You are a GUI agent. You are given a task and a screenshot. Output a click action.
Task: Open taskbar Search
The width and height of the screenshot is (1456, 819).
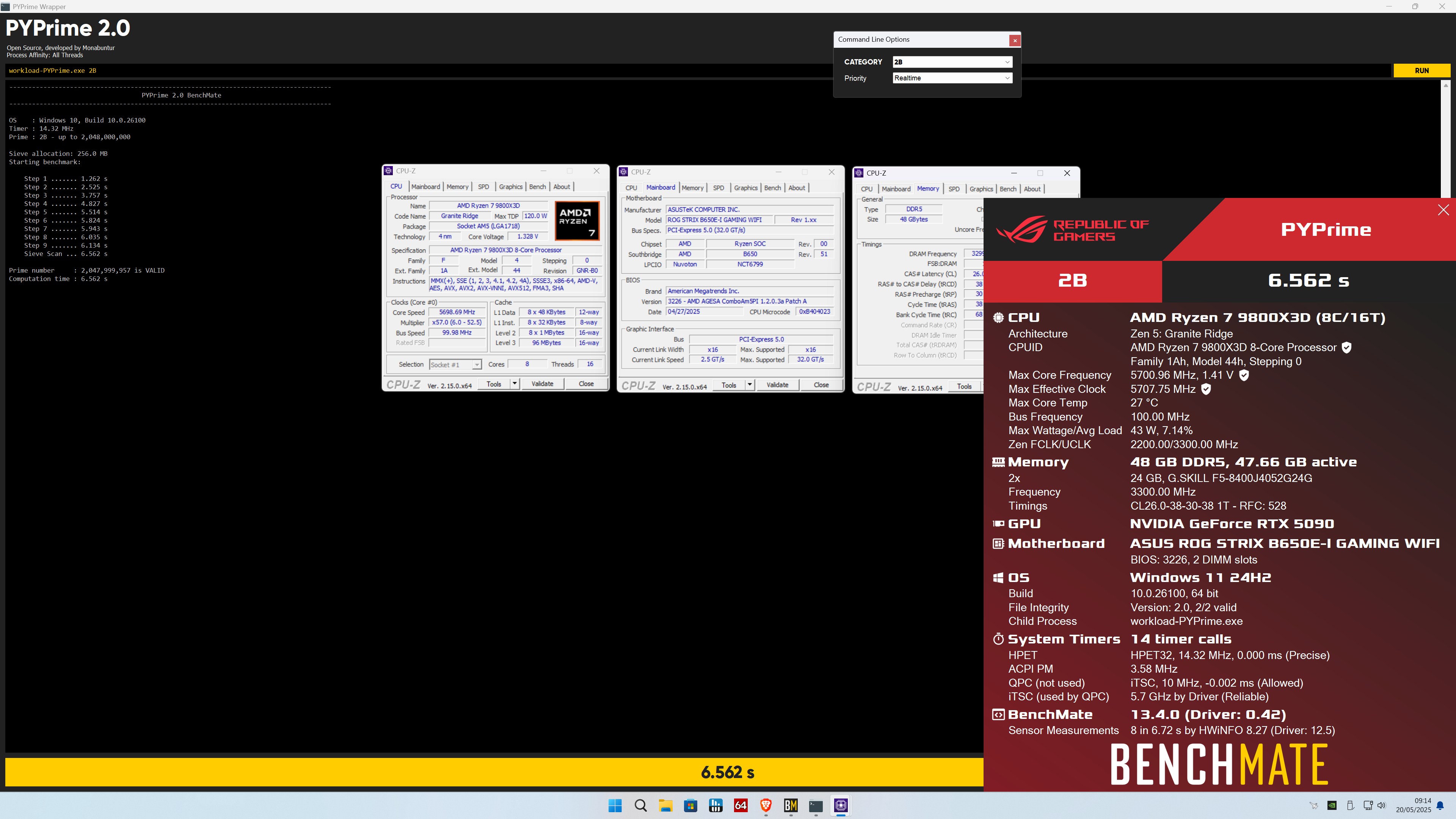(640, 805)
